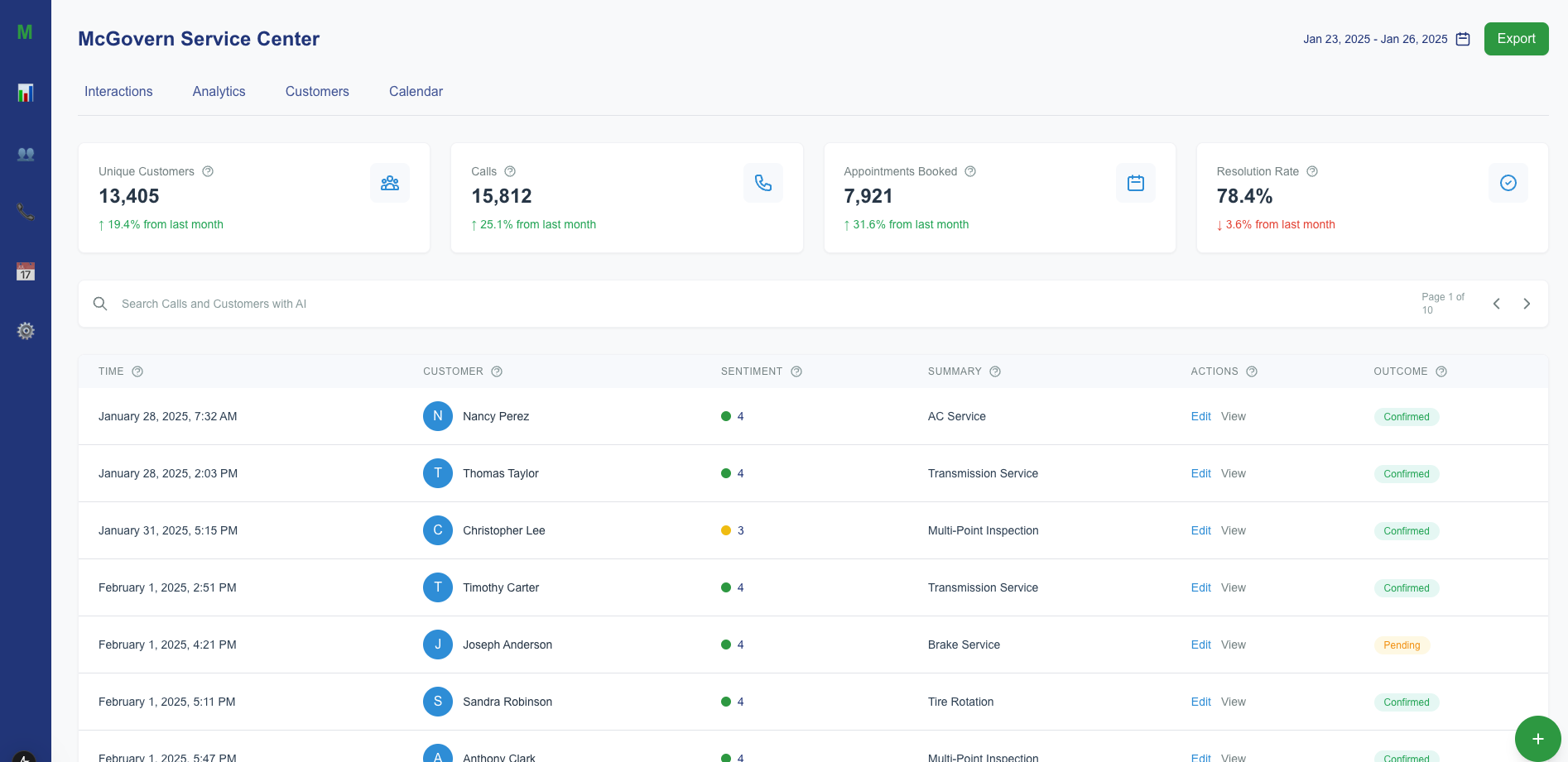
Task: View Nancy Perez's call record
Action: click(x=1233, y=416)
